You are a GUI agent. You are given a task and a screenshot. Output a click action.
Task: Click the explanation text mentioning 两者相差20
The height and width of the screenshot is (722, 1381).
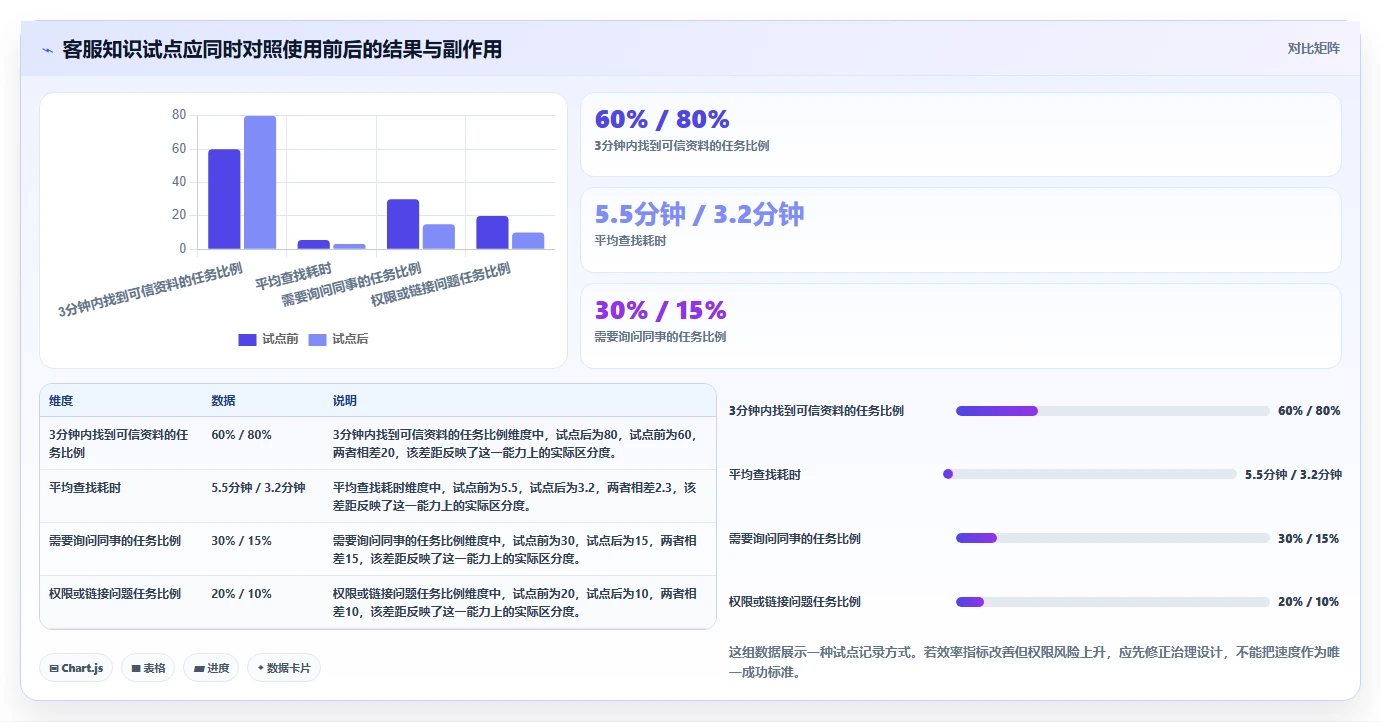515,444
